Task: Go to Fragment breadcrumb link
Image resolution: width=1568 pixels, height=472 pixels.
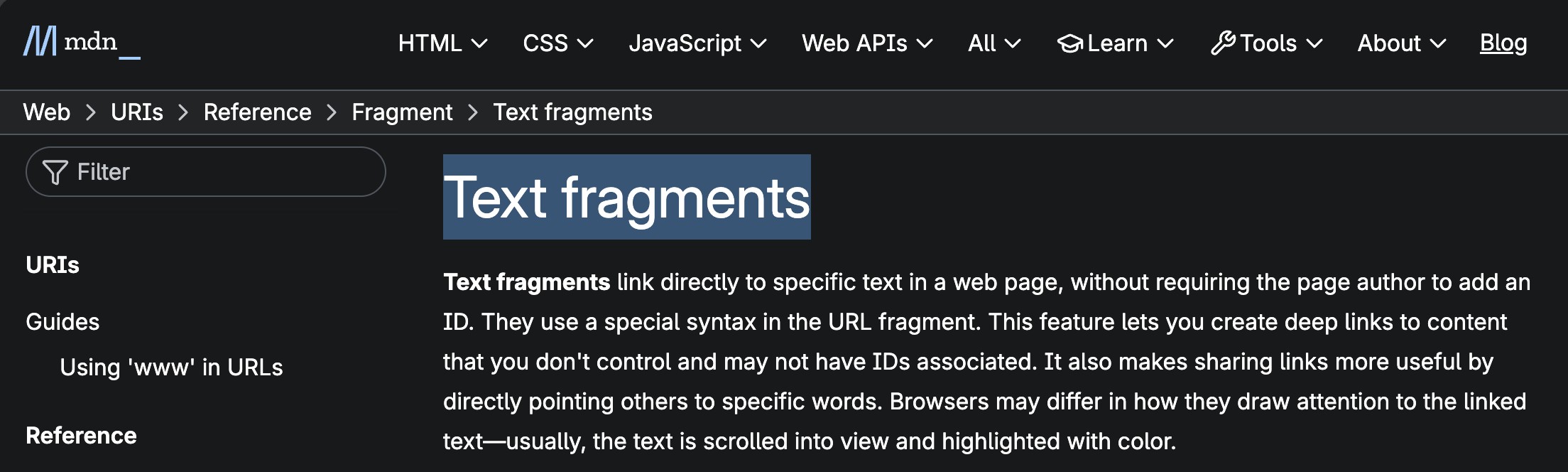Action: pyautogui.click(x=402, y=112)
